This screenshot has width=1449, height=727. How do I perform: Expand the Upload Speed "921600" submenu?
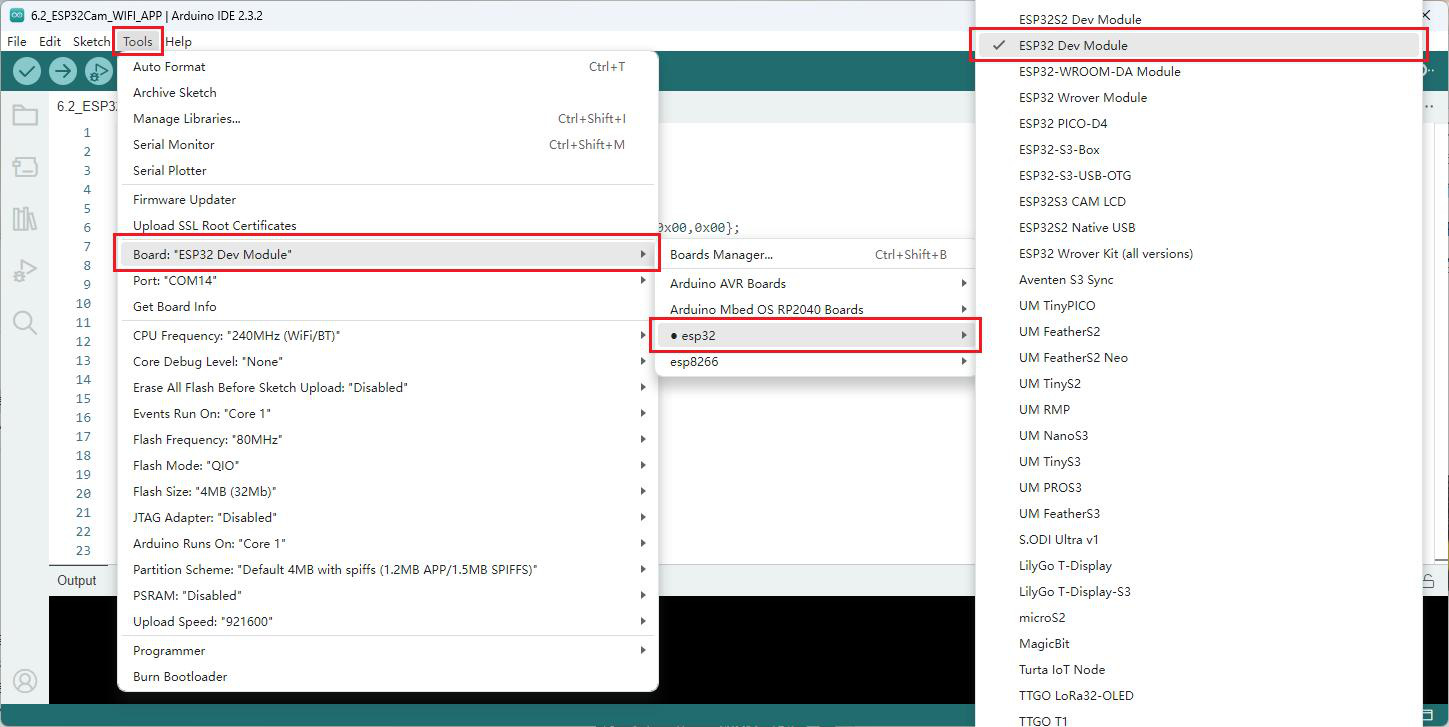[388, 622]
